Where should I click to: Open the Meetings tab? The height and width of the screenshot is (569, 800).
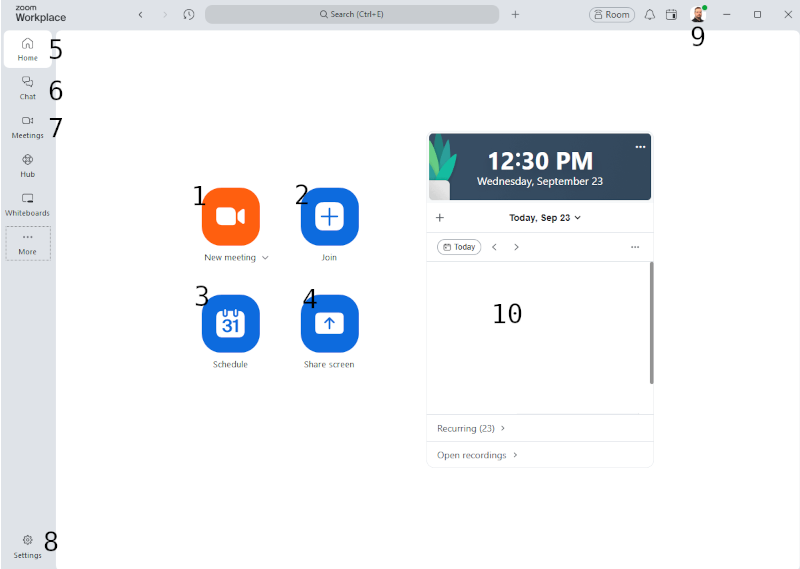(x=28, y=127)
